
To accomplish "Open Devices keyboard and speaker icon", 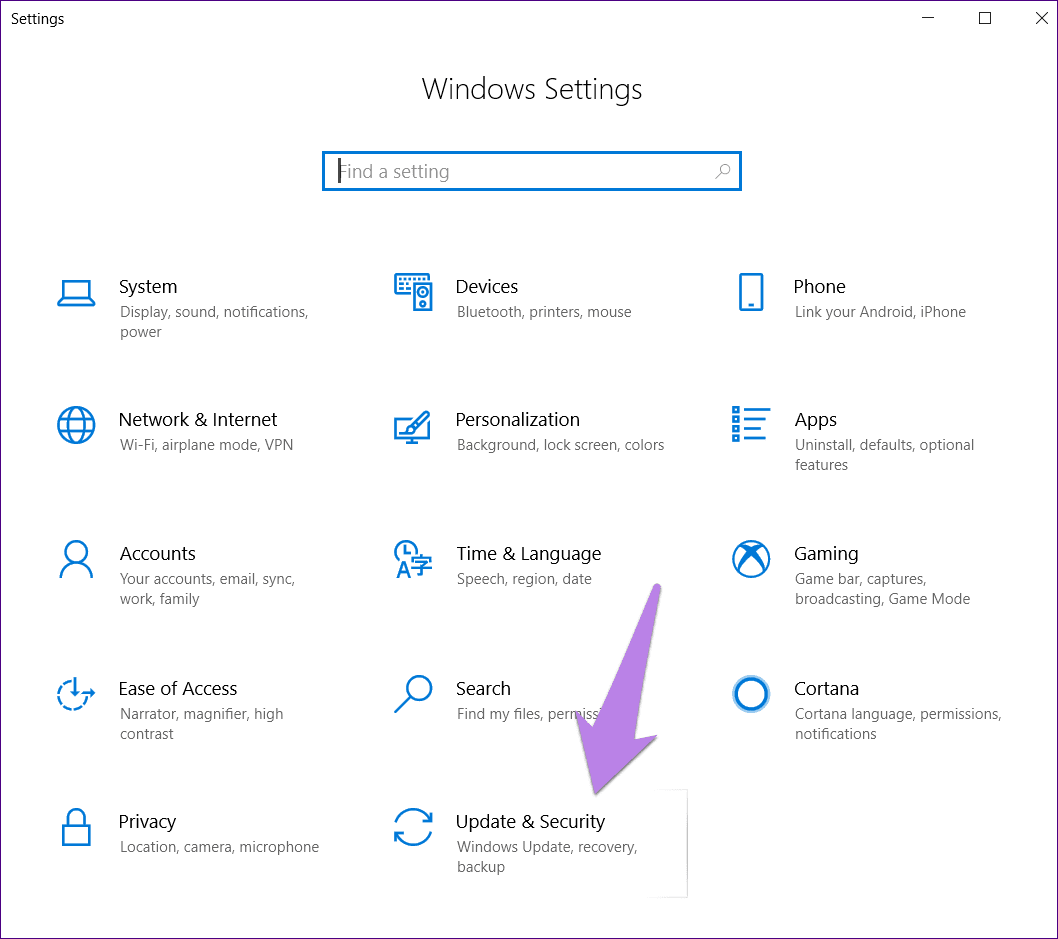I will click(x=413, y=292).
